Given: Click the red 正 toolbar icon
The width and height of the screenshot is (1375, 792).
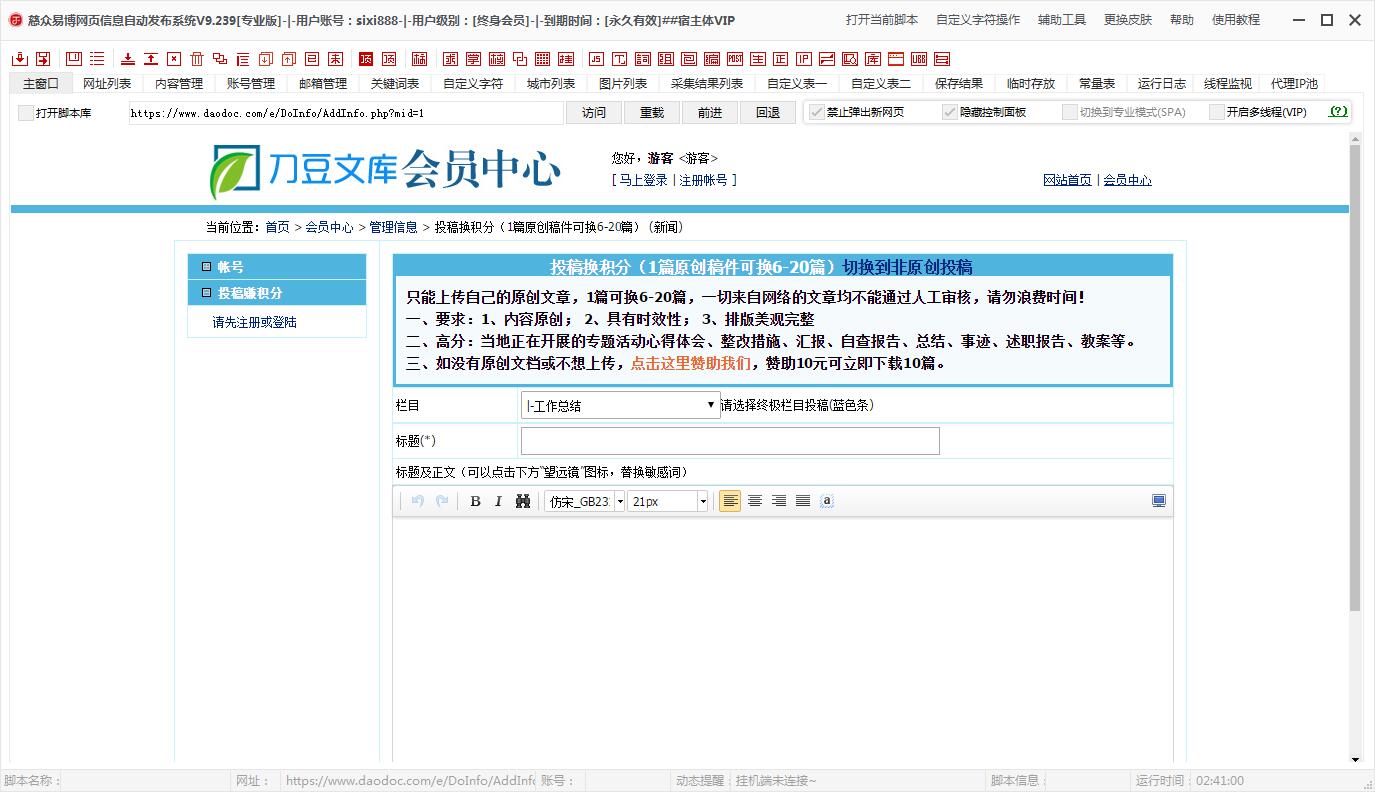Looking at the screenshot, I should point(781,59).
